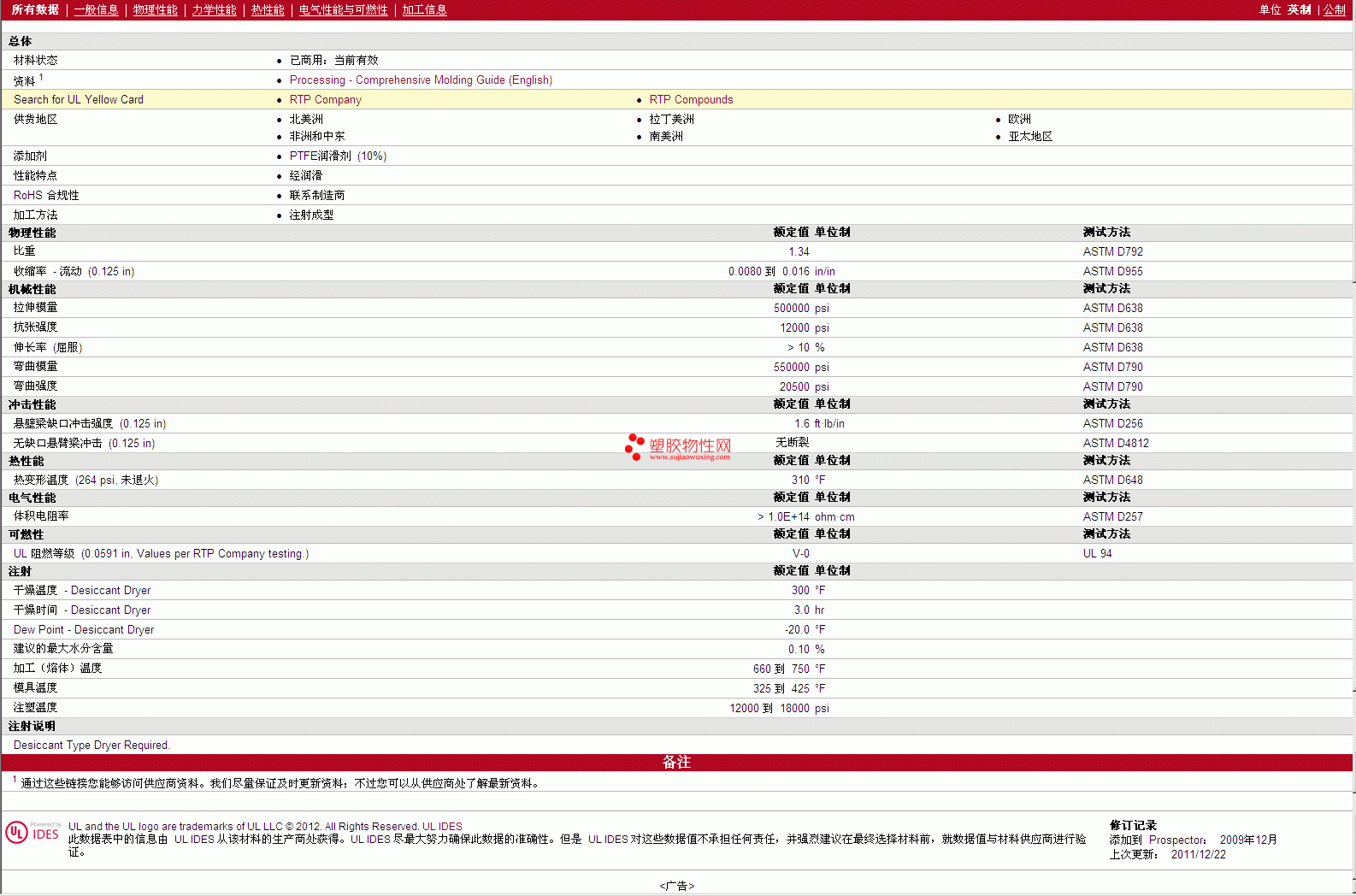The height and width of the screenshot is (896, 1356).
Task: Switch to the 一般信息 tab
Action: point(96,10)
